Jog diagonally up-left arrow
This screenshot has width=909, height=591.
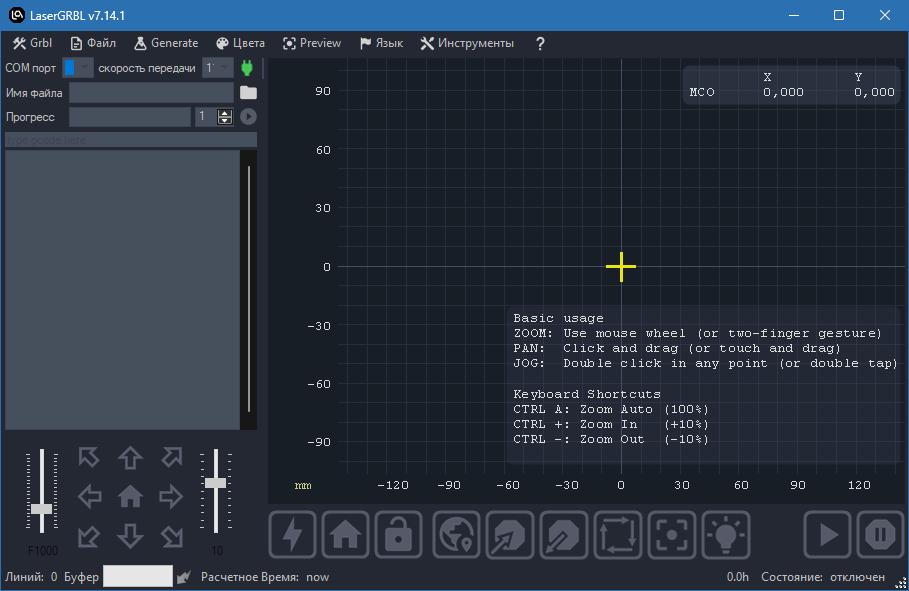(x=89, y=457)
